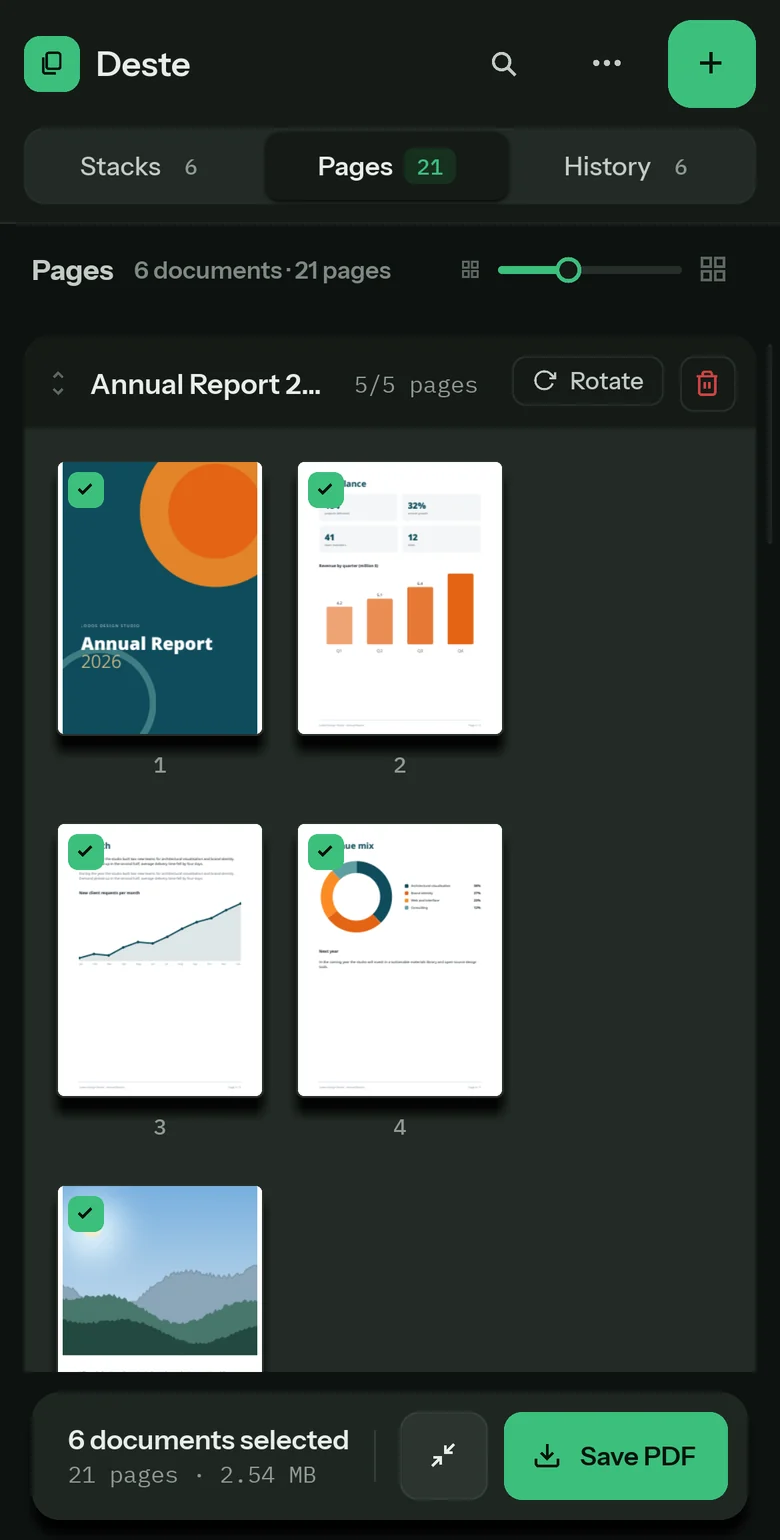This screenshot has height=1540, width=780.
Task: Collapse the Annual Report document group
Action: (x=58, y=384)
